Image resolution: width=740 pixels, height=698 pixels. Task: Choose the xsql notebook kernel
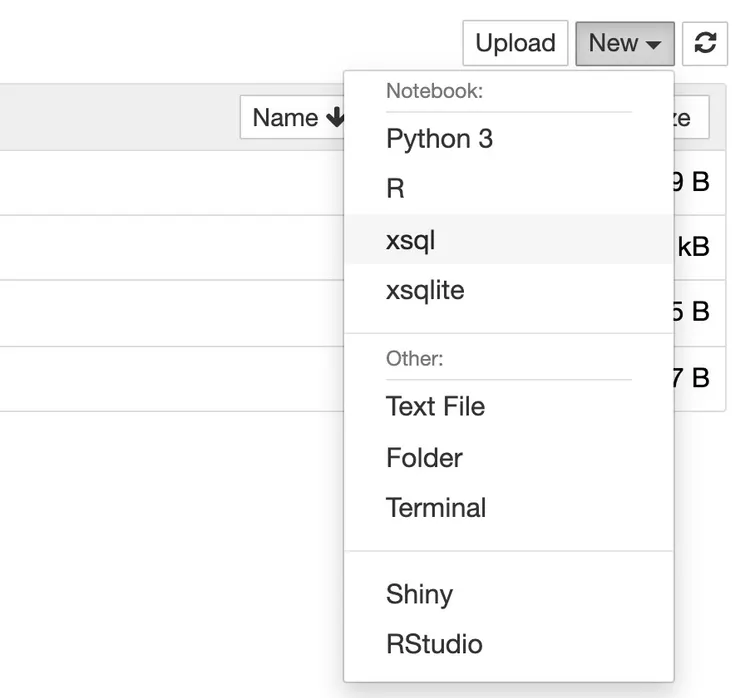pos(410,240)
